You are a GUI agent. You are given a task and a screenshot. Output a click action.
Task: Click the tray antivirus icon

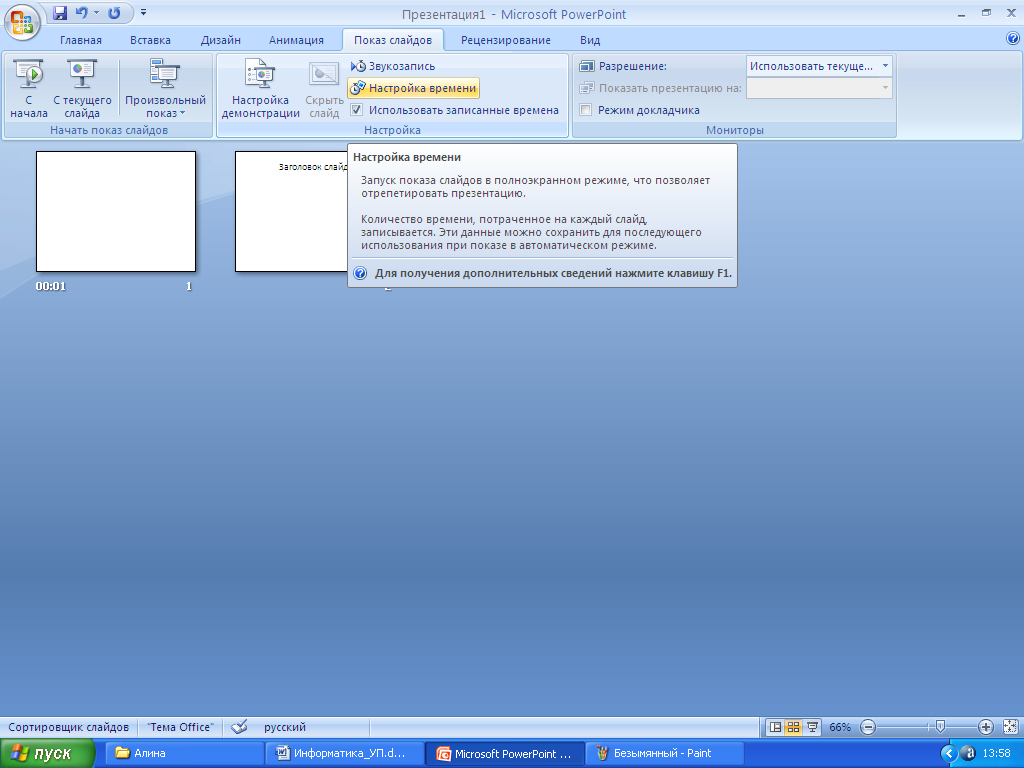968,754
